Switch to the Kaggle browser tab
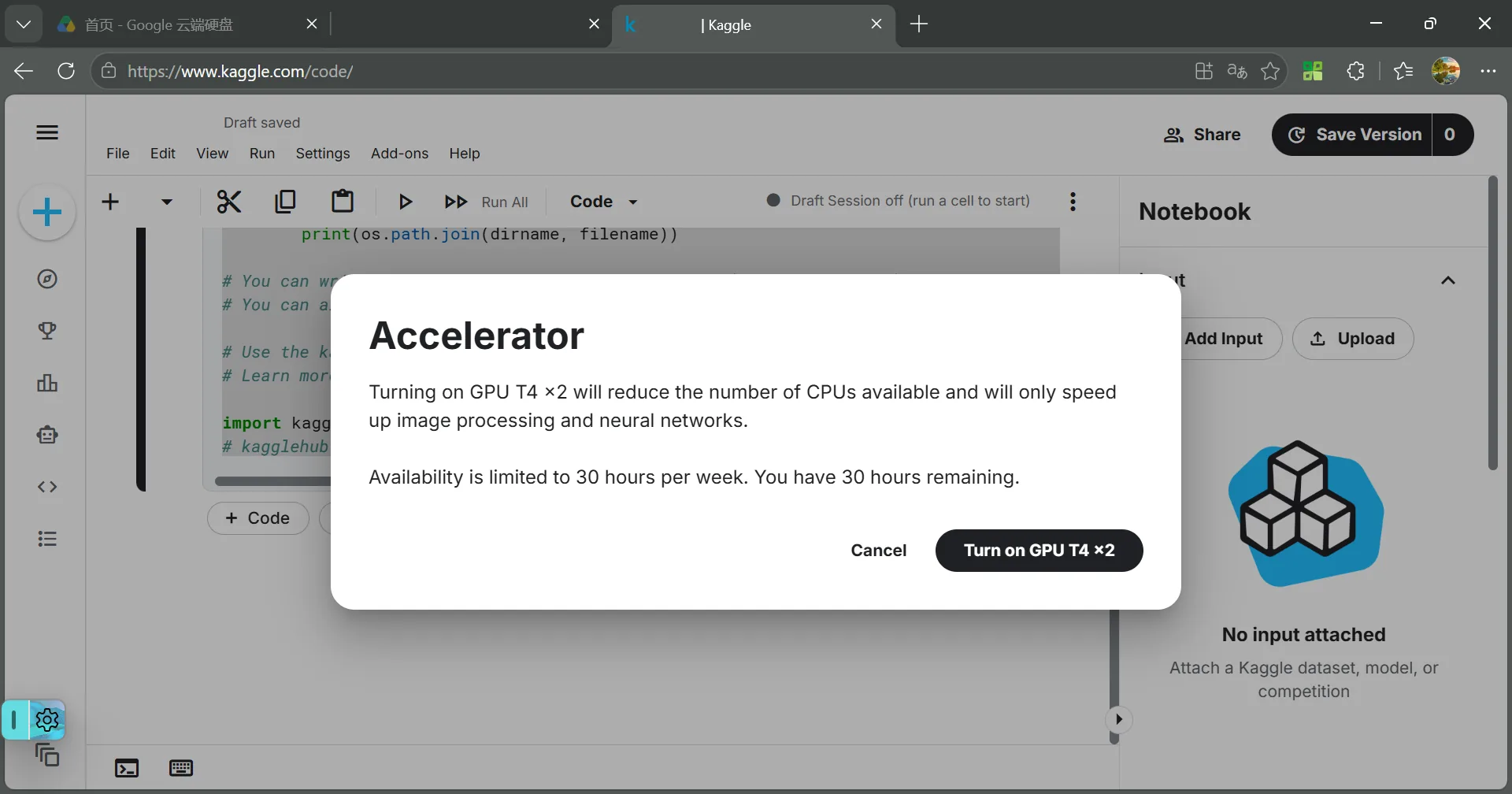1512x794 pixels. click(752, 24)
